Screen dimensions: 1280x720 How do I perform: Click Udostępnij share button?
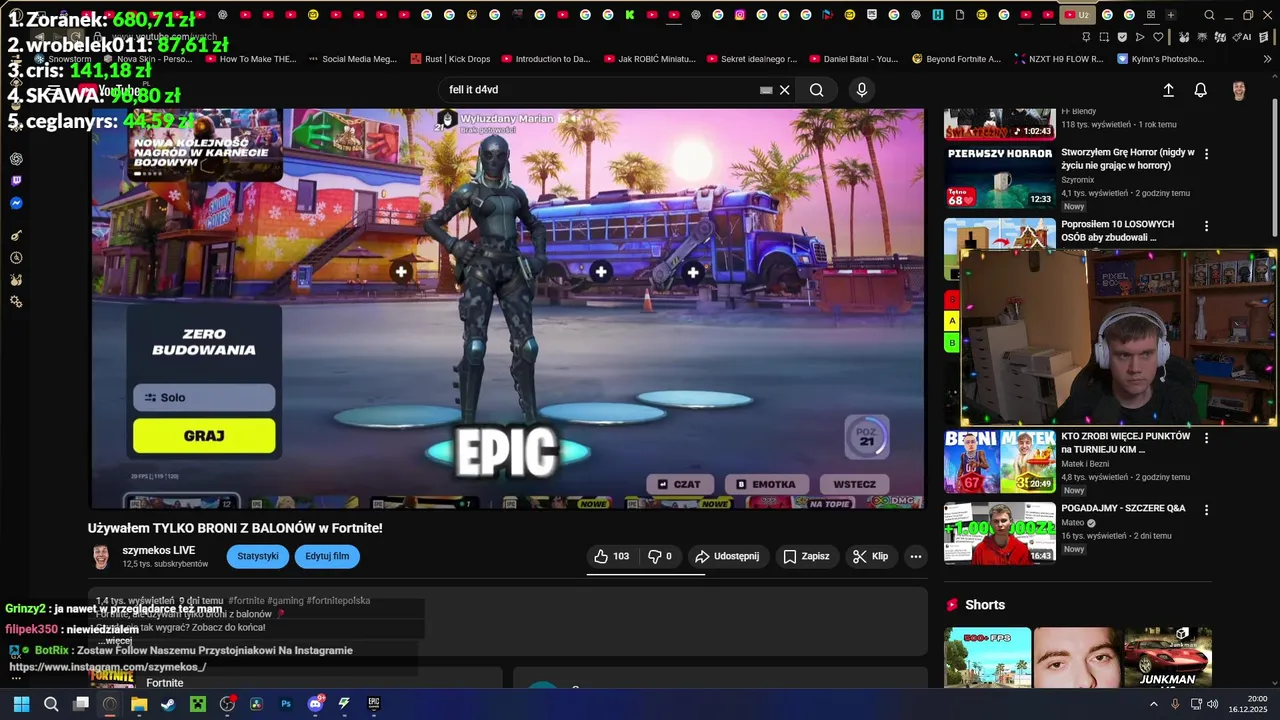tap(727, 556)
